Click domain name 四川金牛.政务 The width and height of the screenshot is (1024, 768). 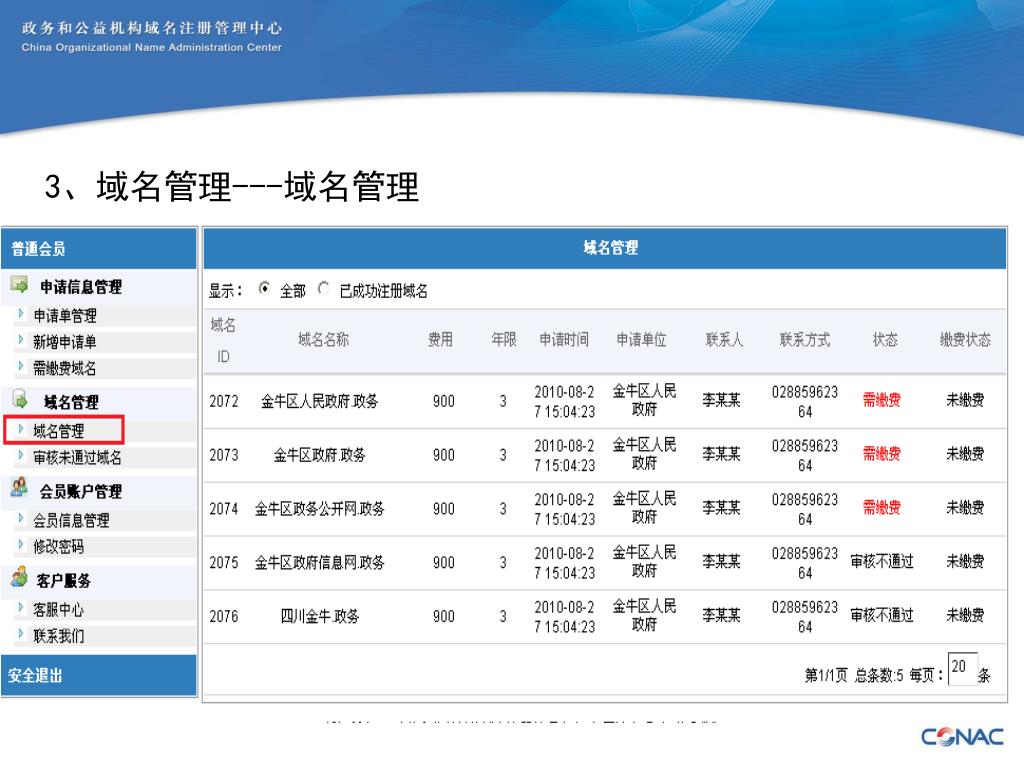pyautogui.click(x=319, y=616)
